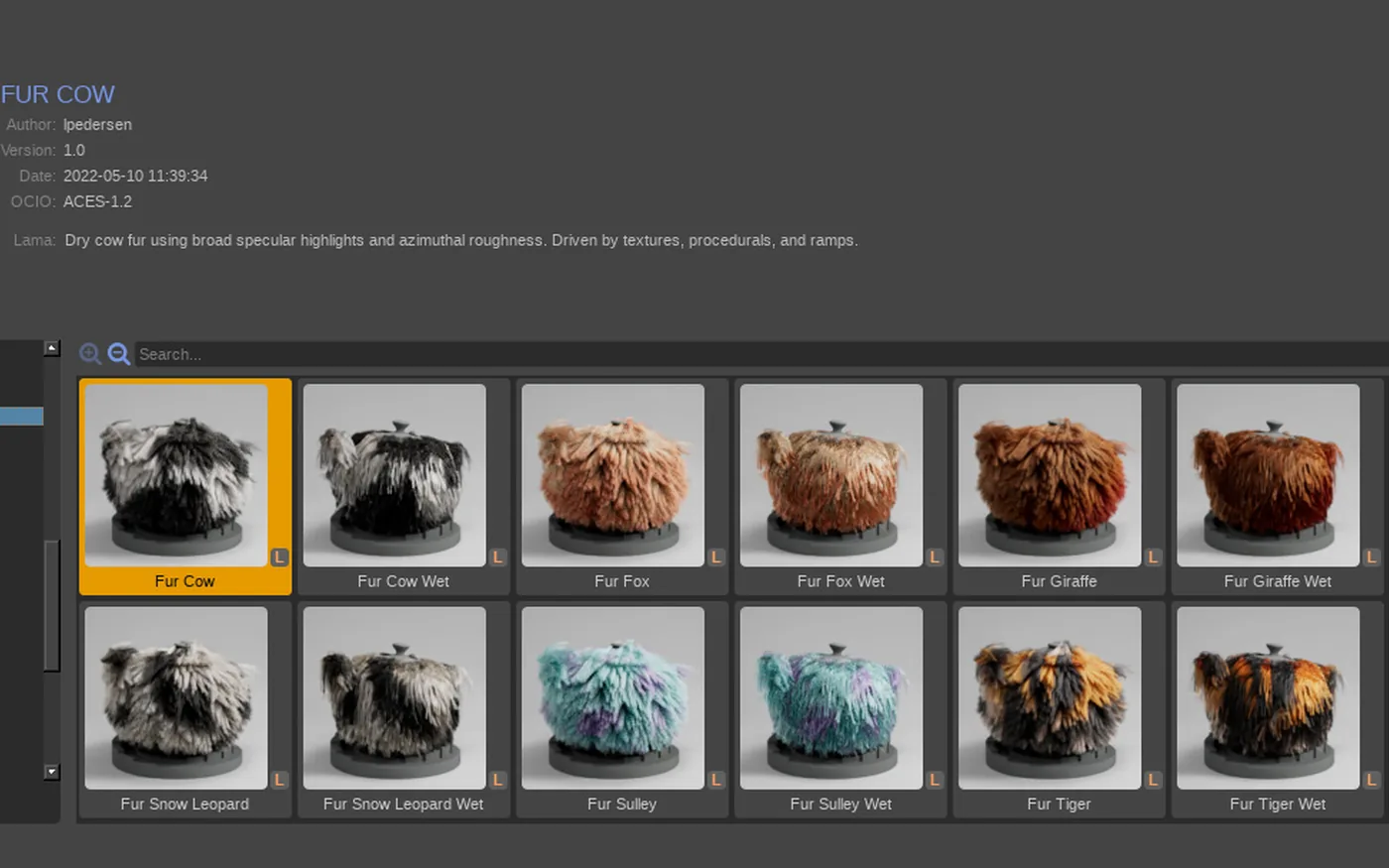Click the author name lpedersen

tap(97, 125)
